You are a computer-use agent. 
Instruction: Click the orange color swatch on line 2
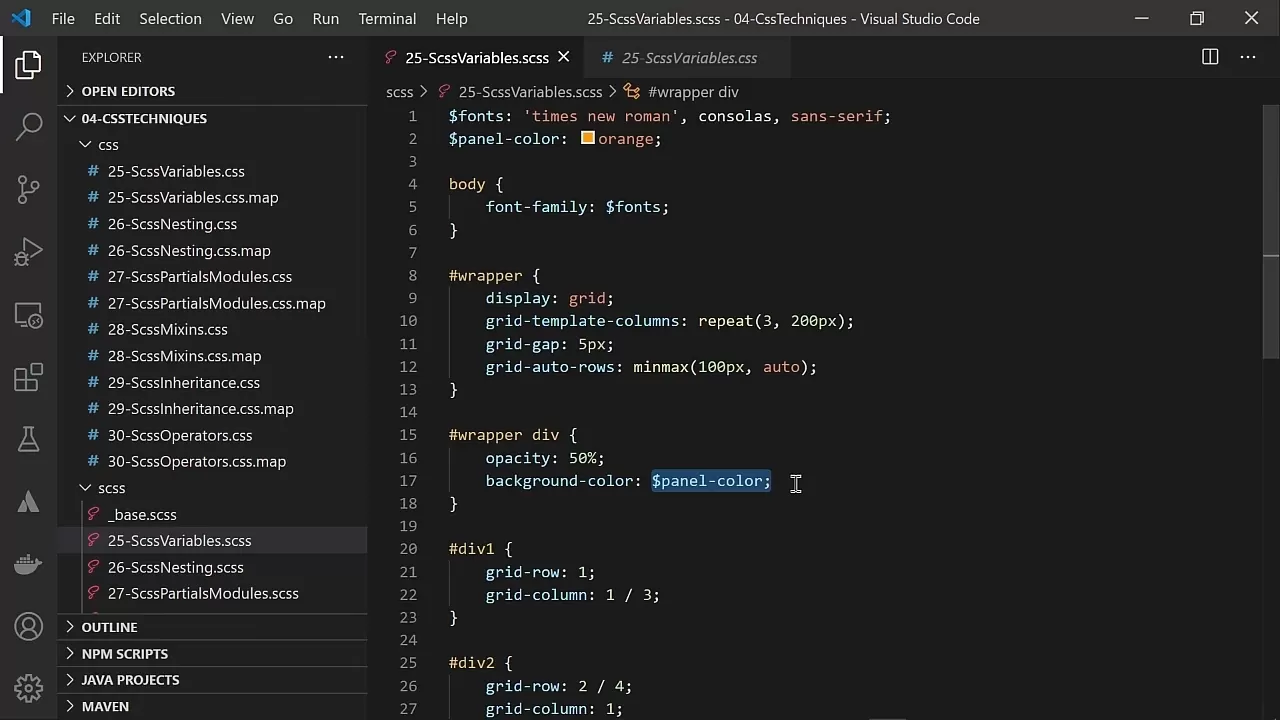588,138
